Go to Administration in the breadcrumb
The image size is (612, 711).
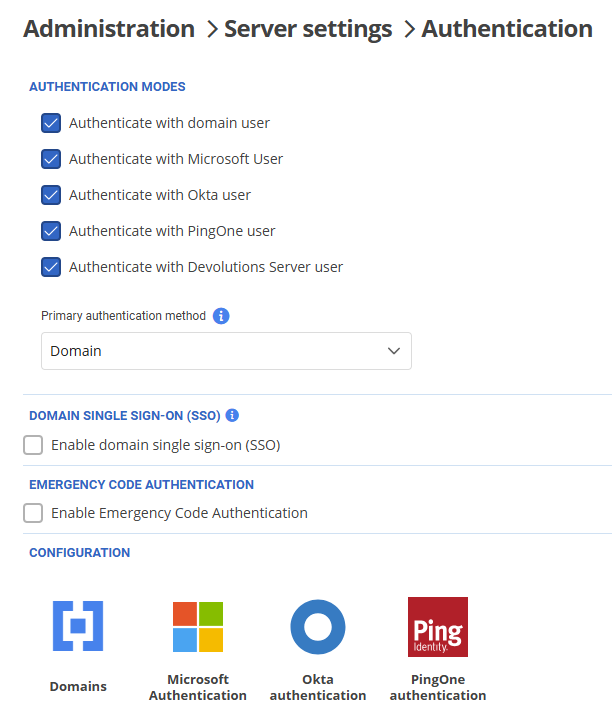pos(109,29)
